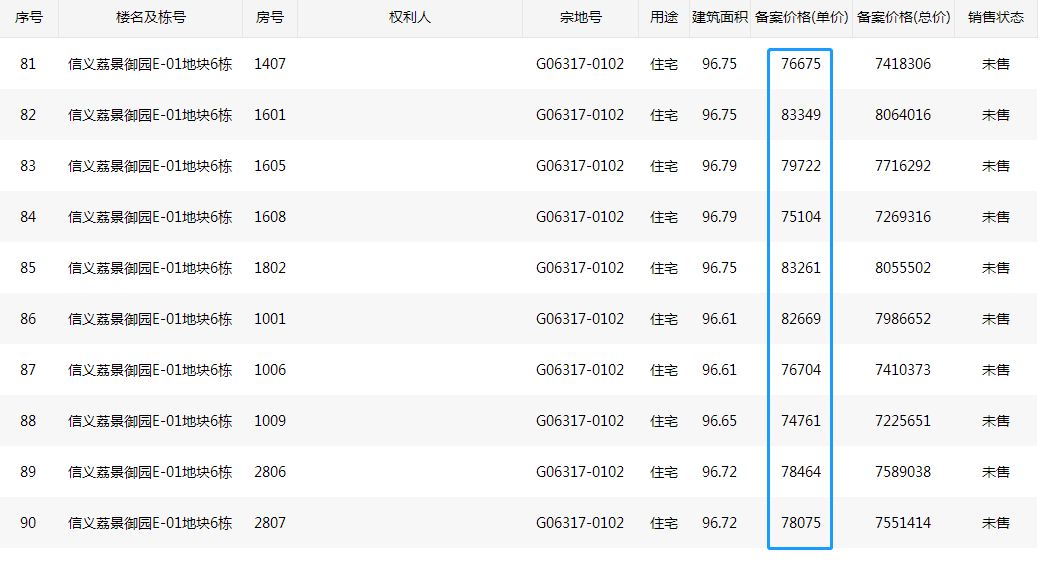Click building area 96.65 cell
Viewport: 1057px width, 569px height.
[720, 421]
